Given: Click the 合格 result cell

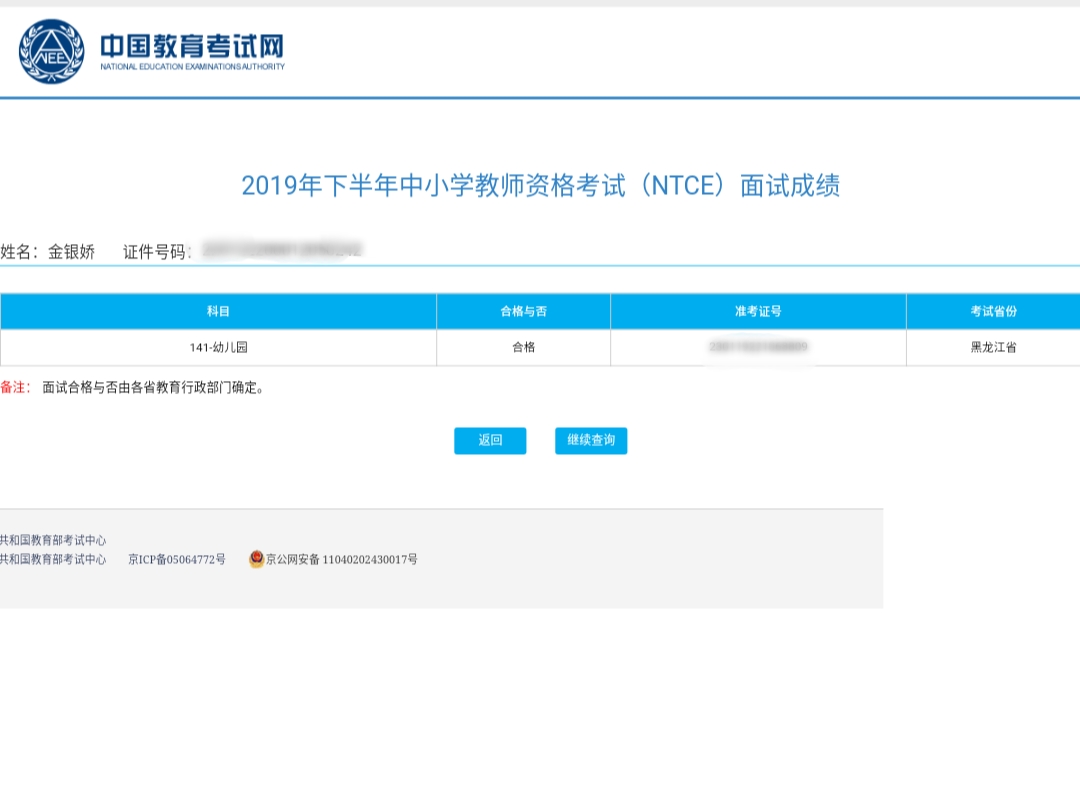Looking at the screenshot, I should click(523, 348).
